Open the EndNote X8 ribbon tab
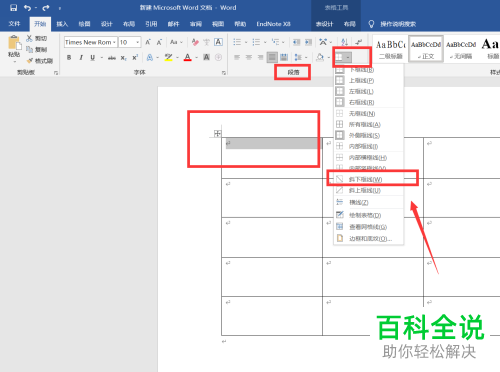The height and width of the screenshot is (372, 500). 273,24
